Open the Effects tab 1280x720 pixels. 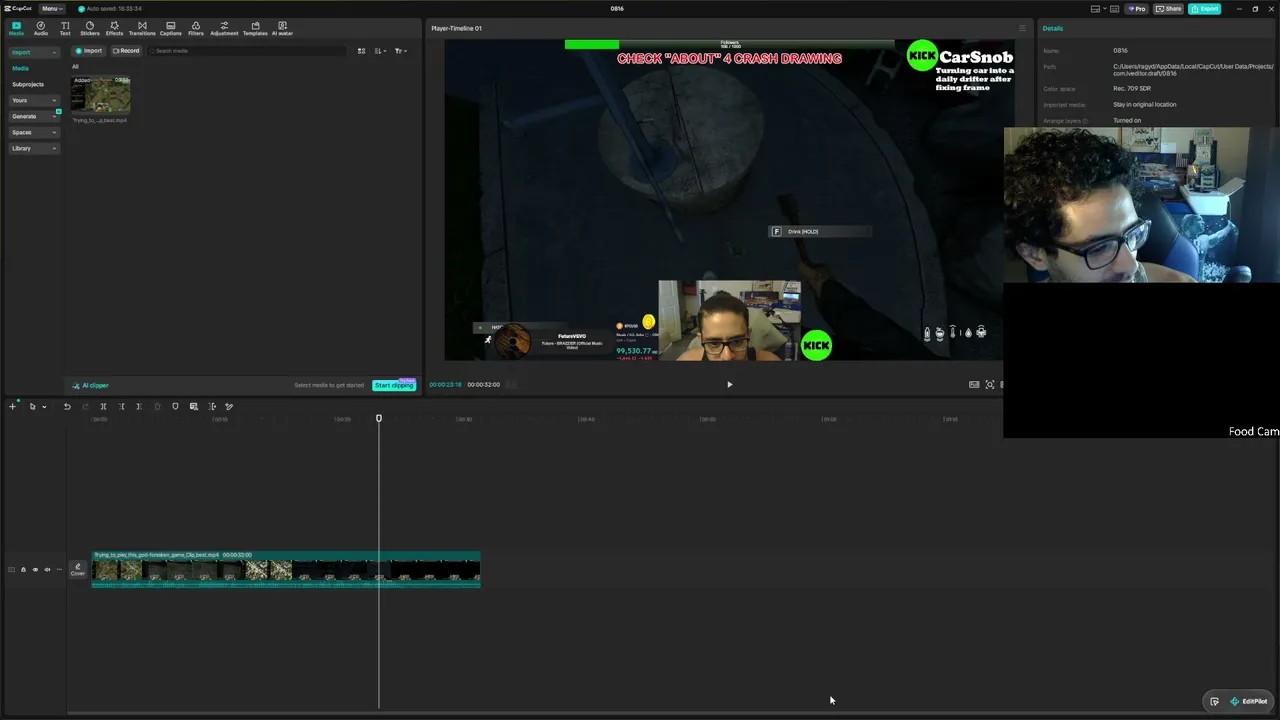click(x=114, y=28)
